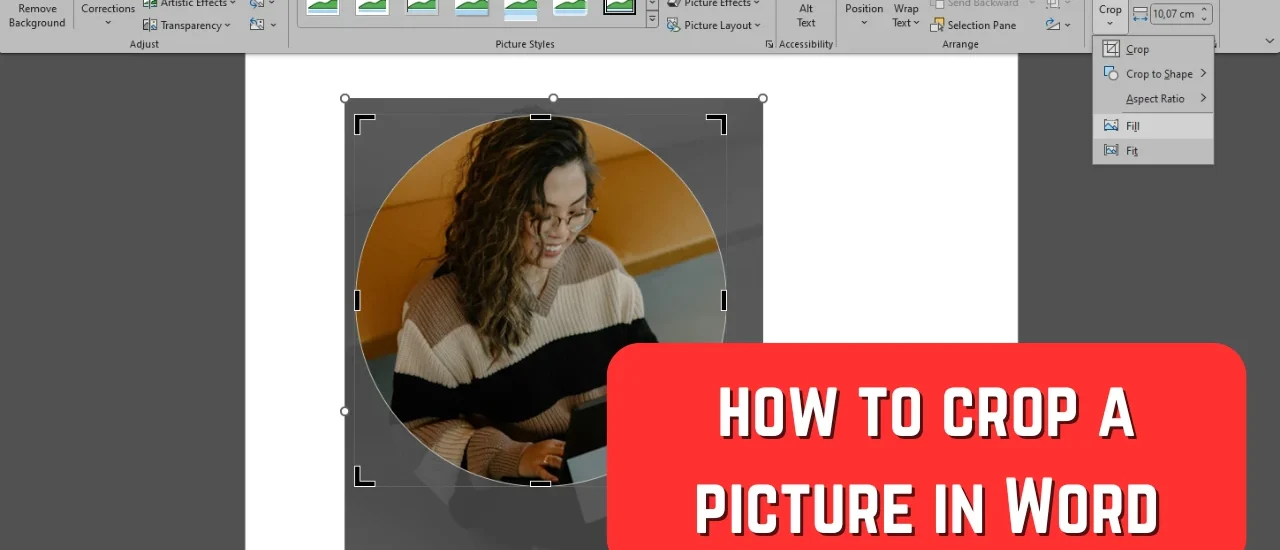
Task: Open the Aspect Ratio submenu
Action: [x=1153, y=99]
